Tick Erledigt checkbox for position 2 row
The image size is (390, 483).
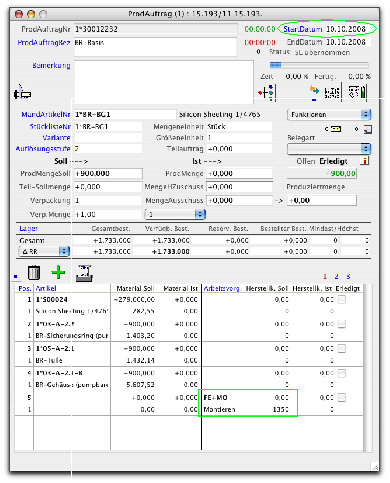click(x=342, y=324)
